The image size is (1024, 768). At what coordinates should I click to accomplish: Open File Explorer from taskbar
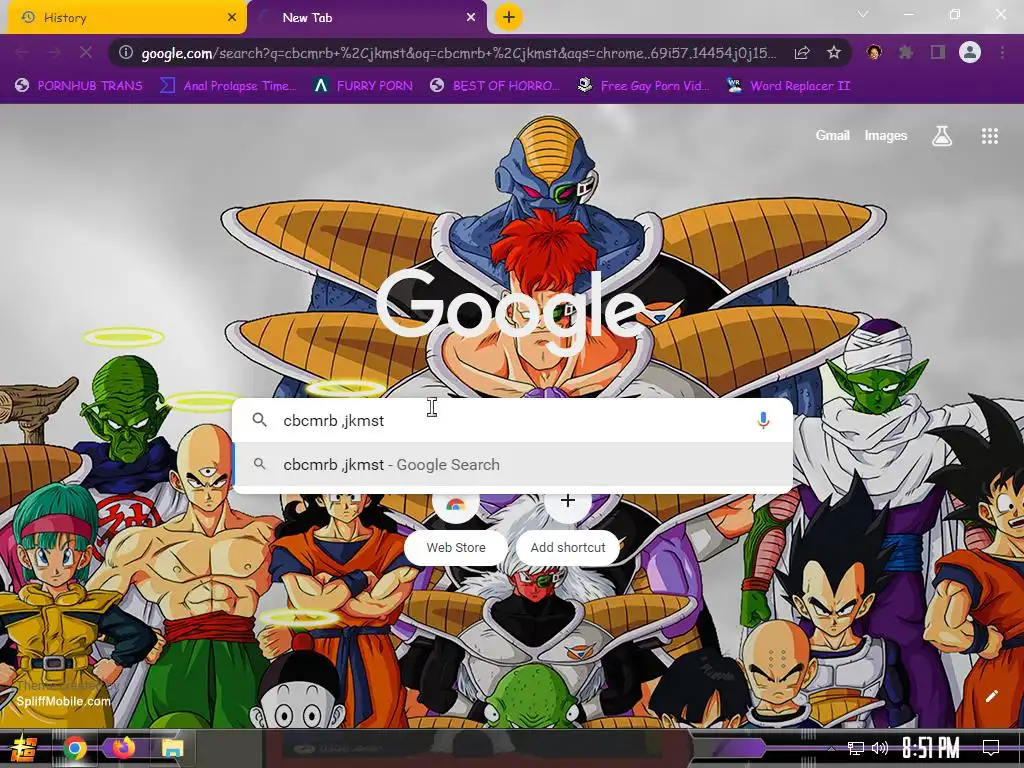pos(172,748)
